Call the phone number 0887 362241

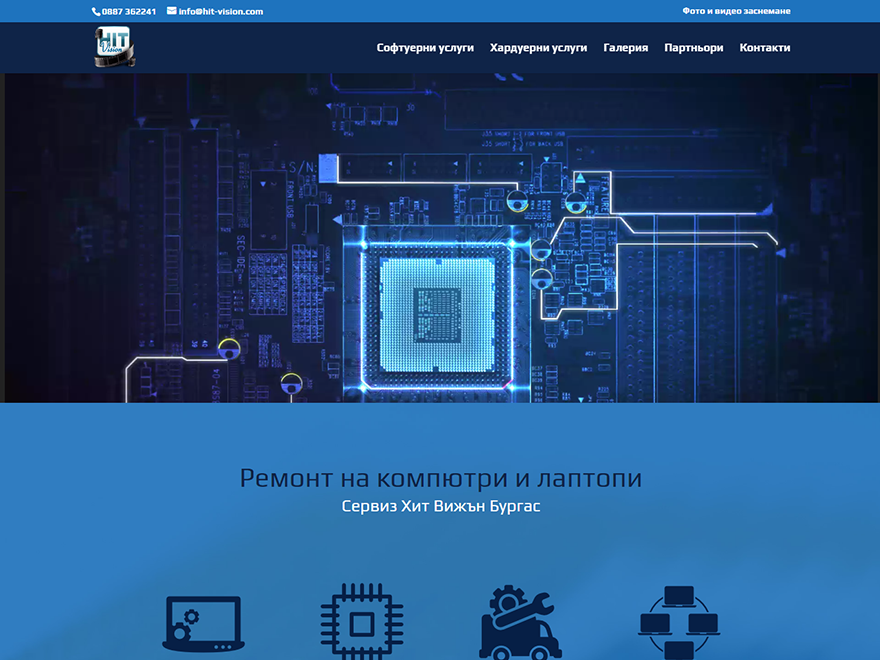[129, 11]
